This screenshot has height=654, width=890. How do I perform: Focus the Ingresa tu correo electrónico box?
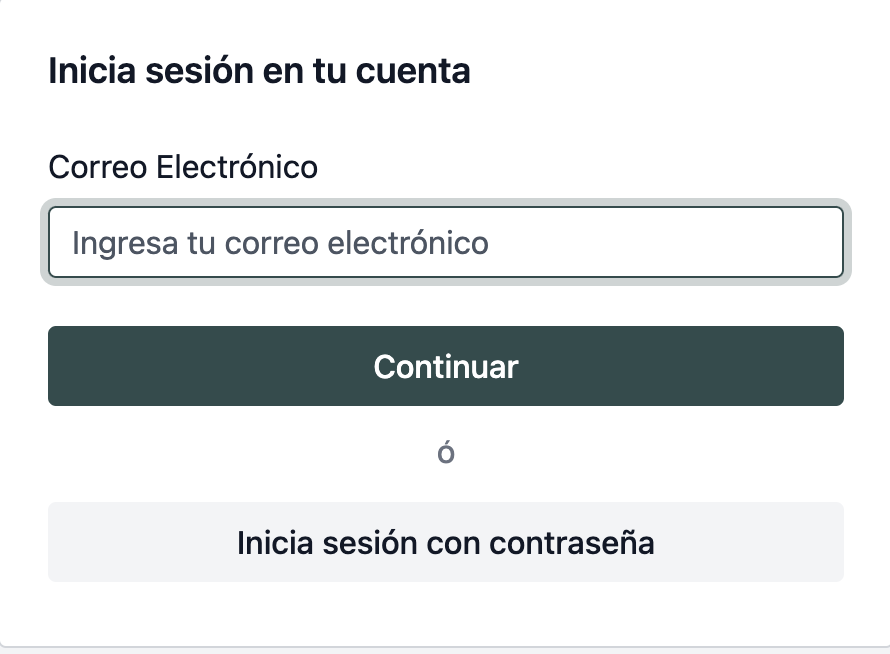pos(445,242)
